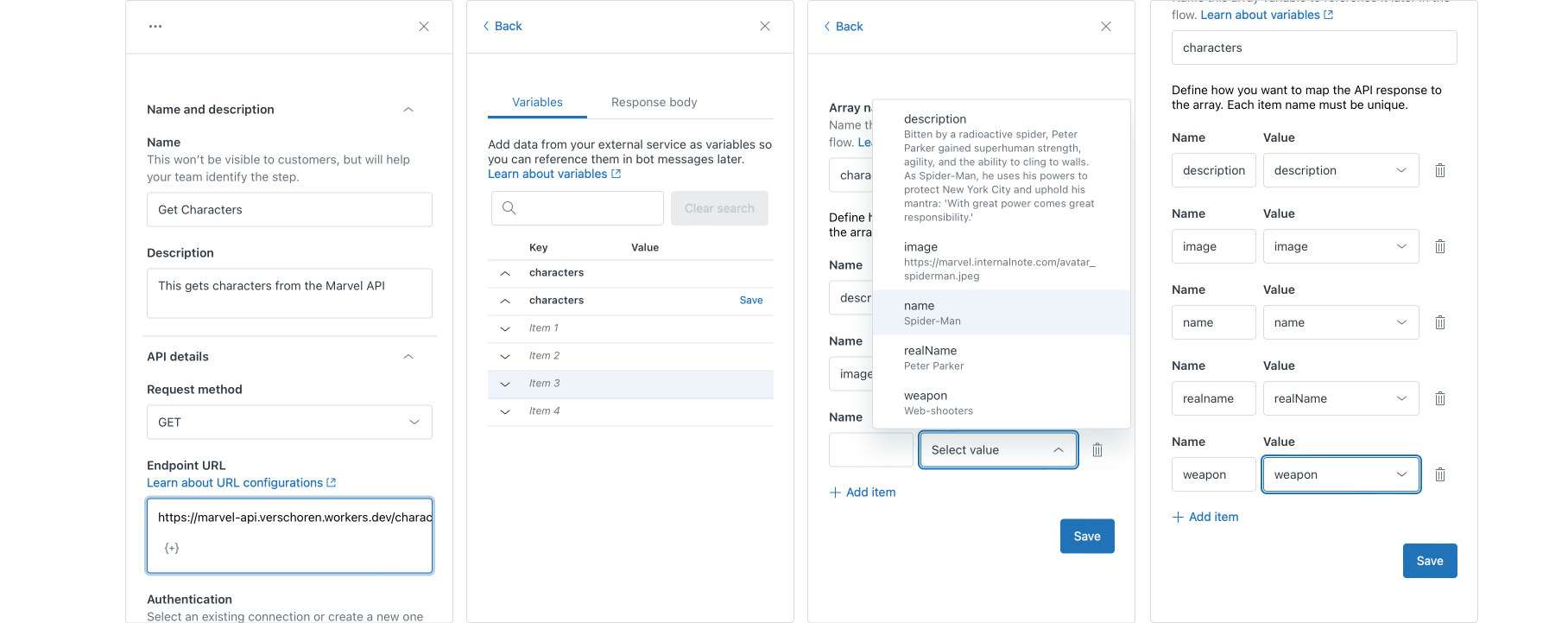Close the Get Characters step panel
This screenshot has height=623, width=1568.
pyautogui.click(x=424, y=27)
